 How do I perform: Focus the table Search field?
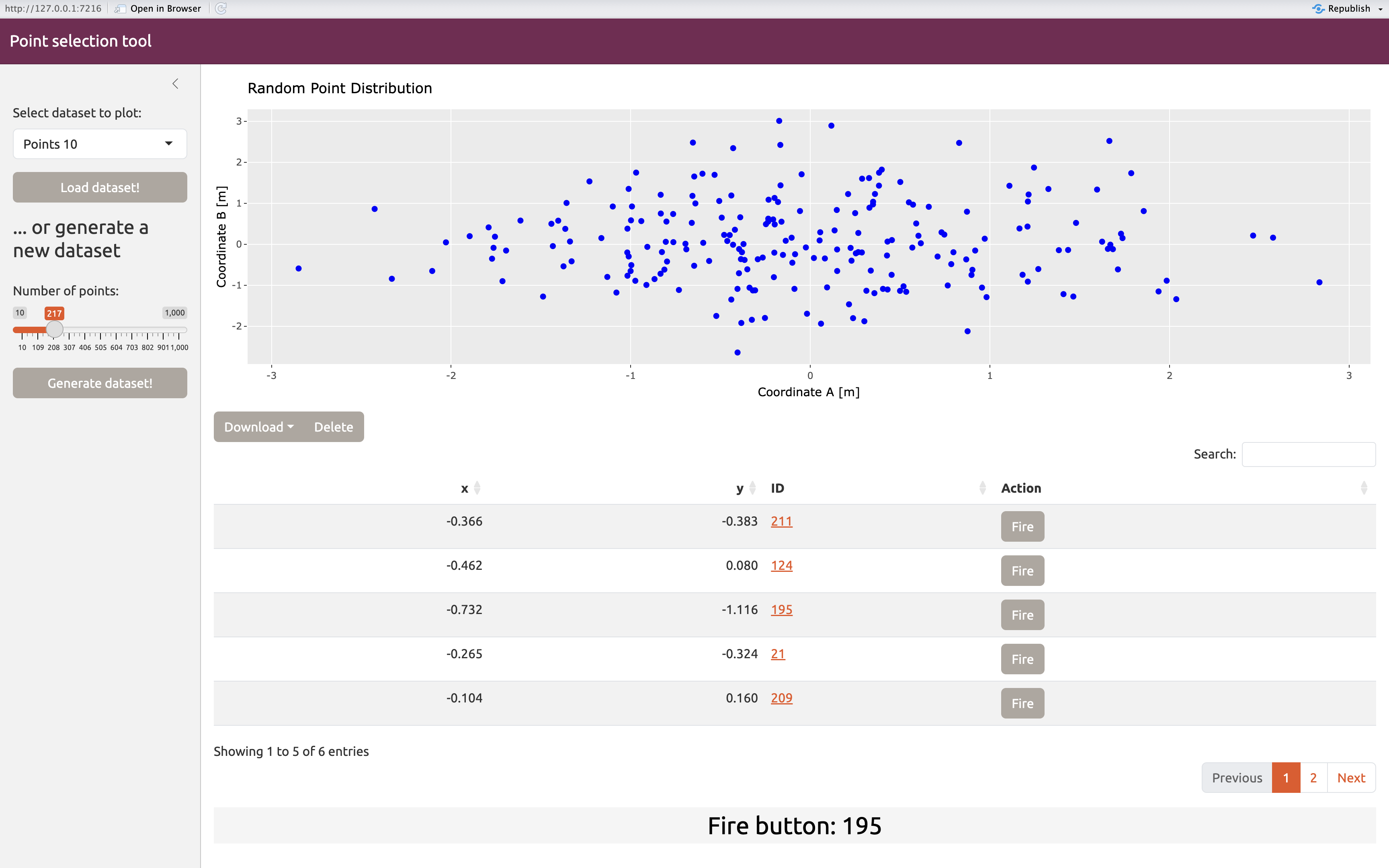click(1308, 454)
